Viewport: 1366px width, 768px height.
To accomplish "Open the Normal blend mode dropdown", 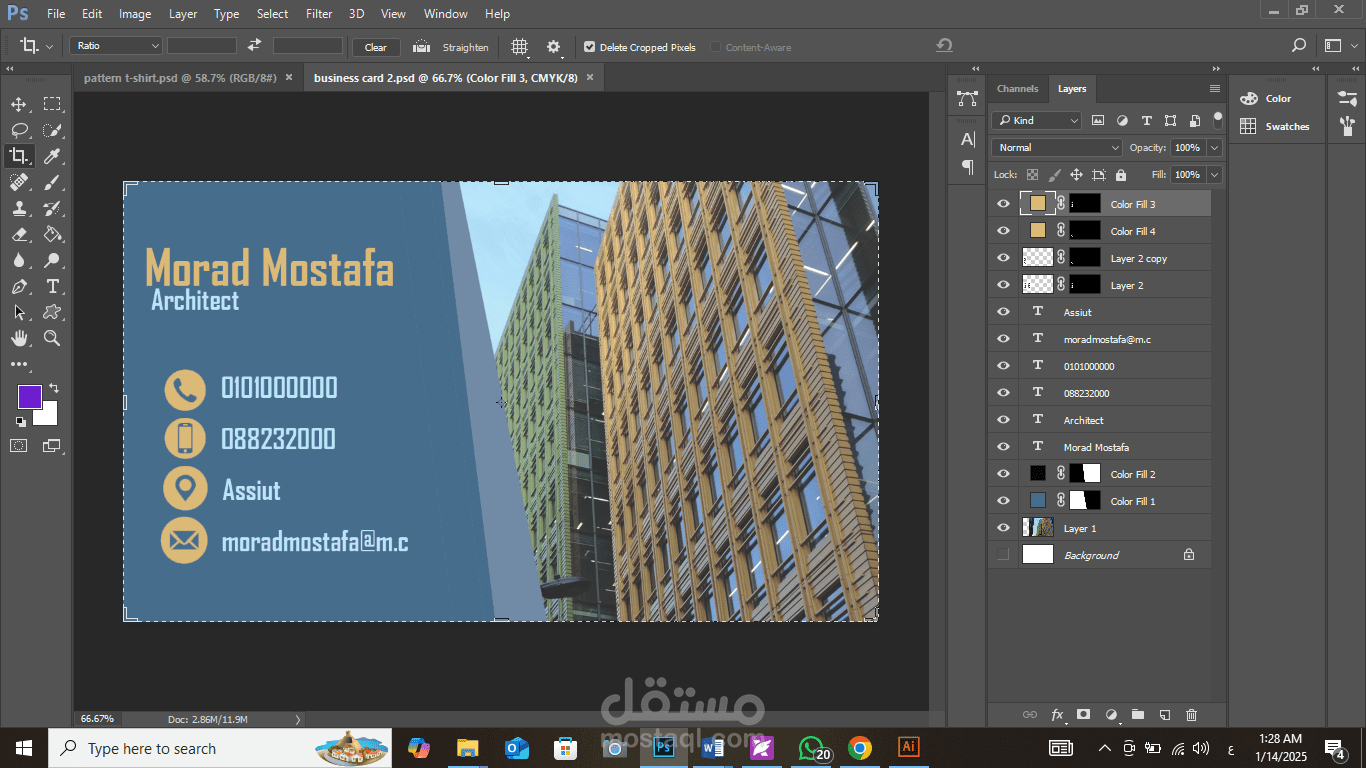I will pyautogui.click(x=1057, y=148).
